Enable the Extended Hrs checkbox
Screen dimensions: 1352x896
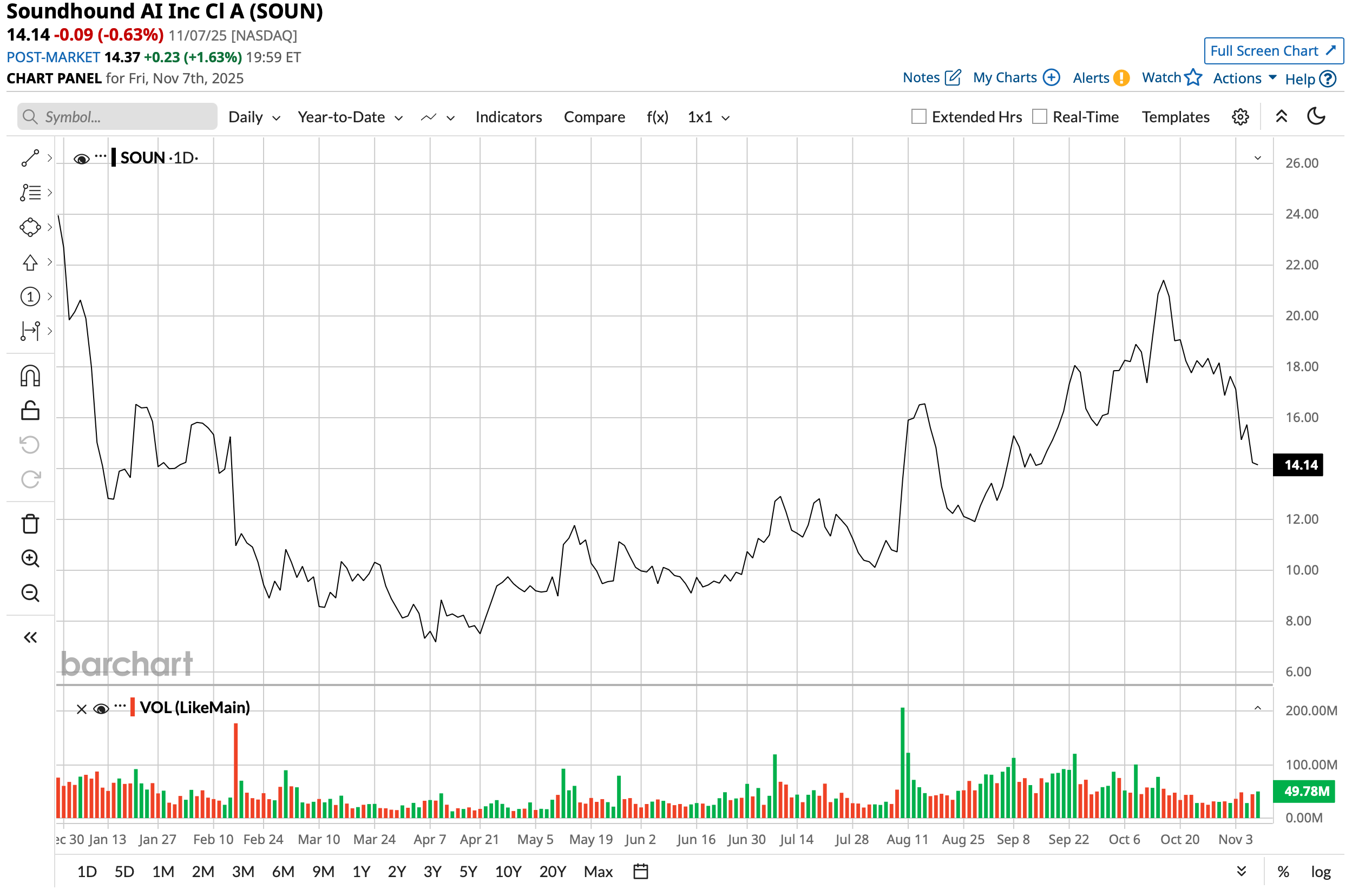[x=920, y=117]
